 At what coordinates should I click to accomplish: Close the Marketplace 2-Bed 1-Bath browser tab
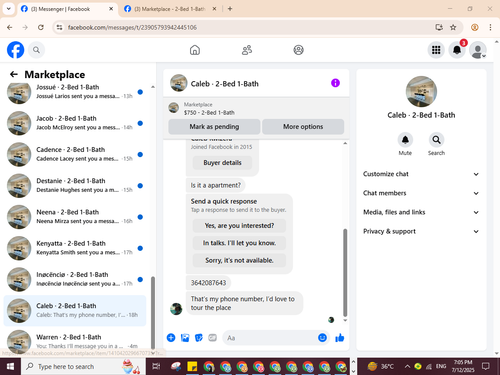coord(215,9)
